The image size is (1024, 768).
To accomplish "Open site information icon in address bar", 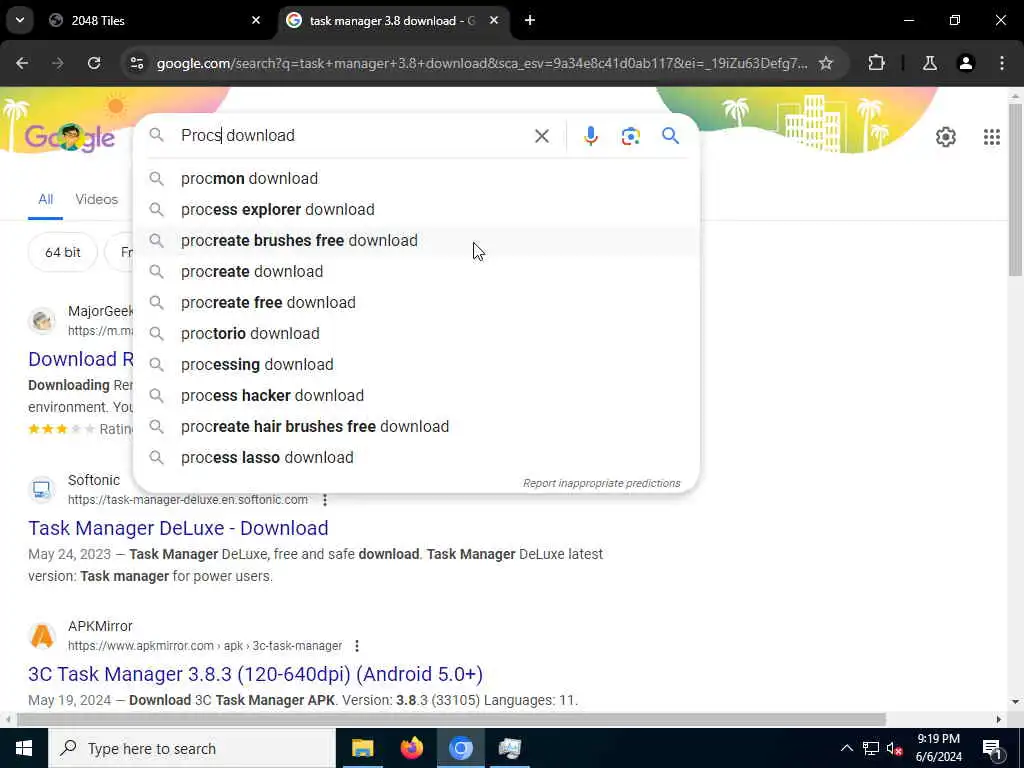I will 136,63.
